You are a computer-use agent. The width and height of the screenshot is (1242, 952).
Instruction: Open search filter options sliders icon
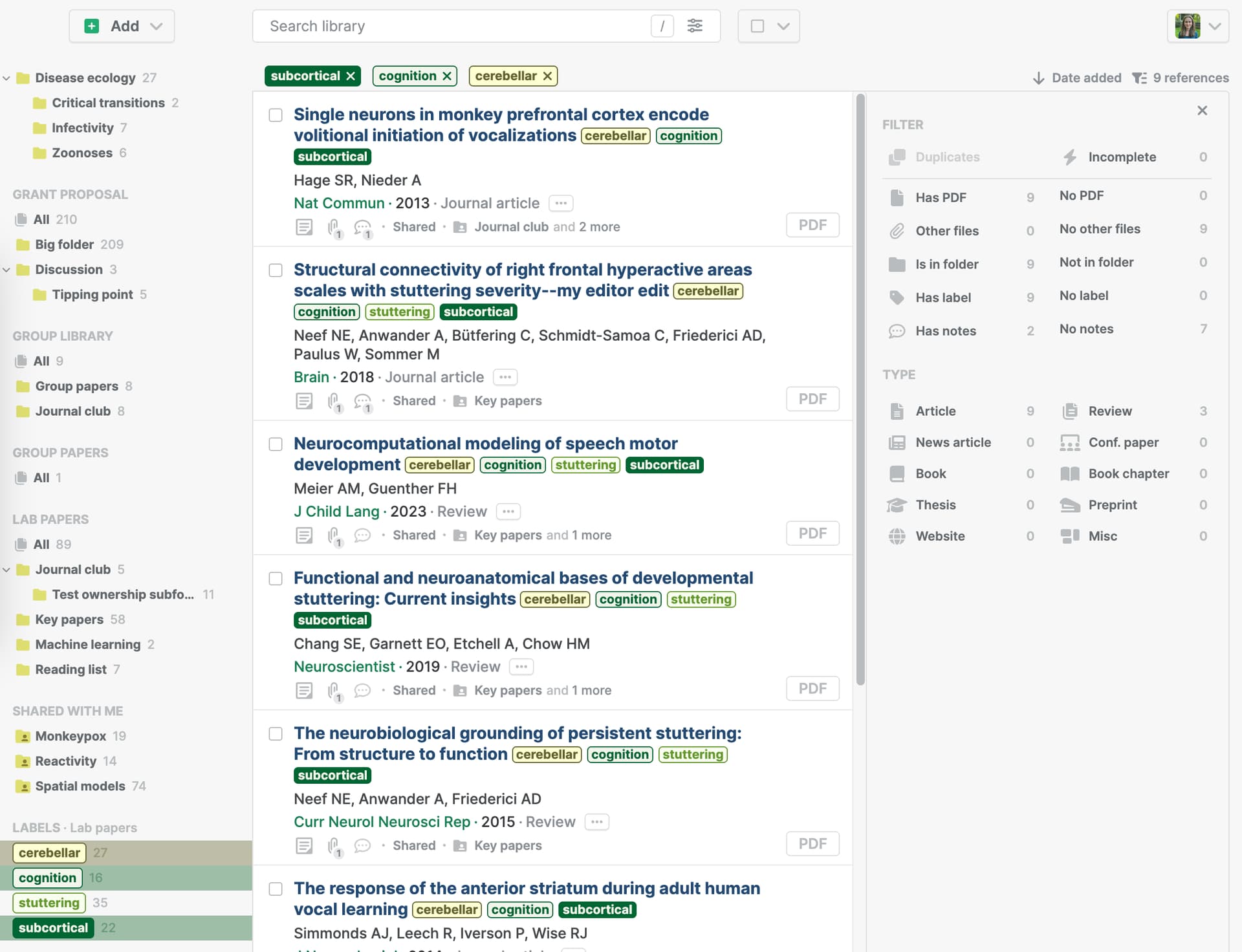pos(695,26)
